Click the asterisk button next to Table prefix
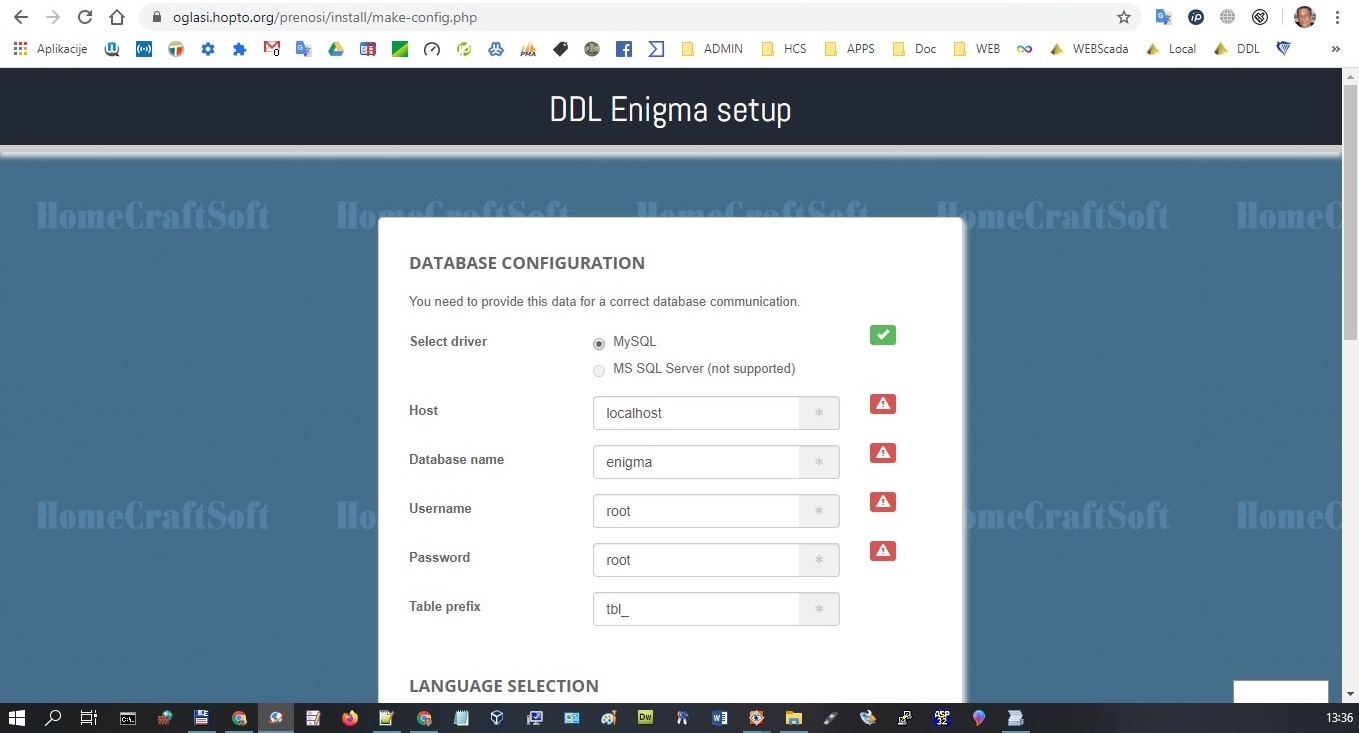The image size is (1359, 733). click(x=819, y=609)
